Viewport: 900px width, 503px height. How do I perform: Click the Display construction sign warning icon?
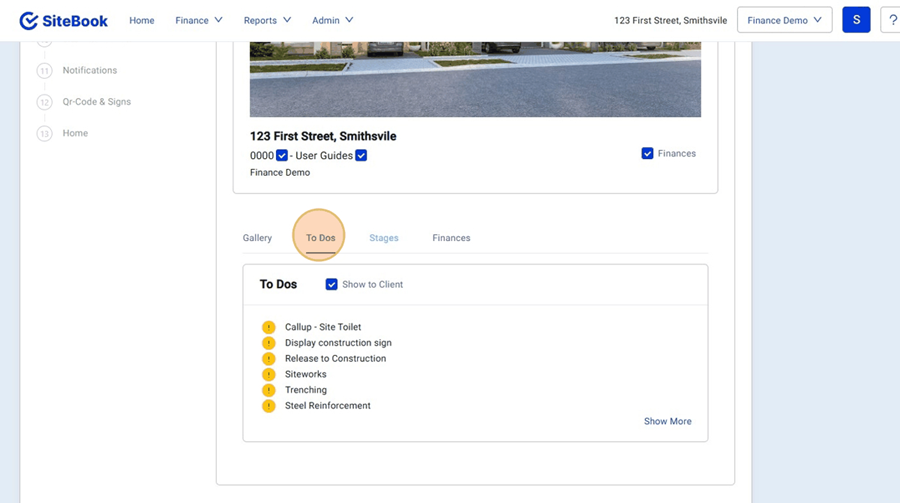pos(268,343)
